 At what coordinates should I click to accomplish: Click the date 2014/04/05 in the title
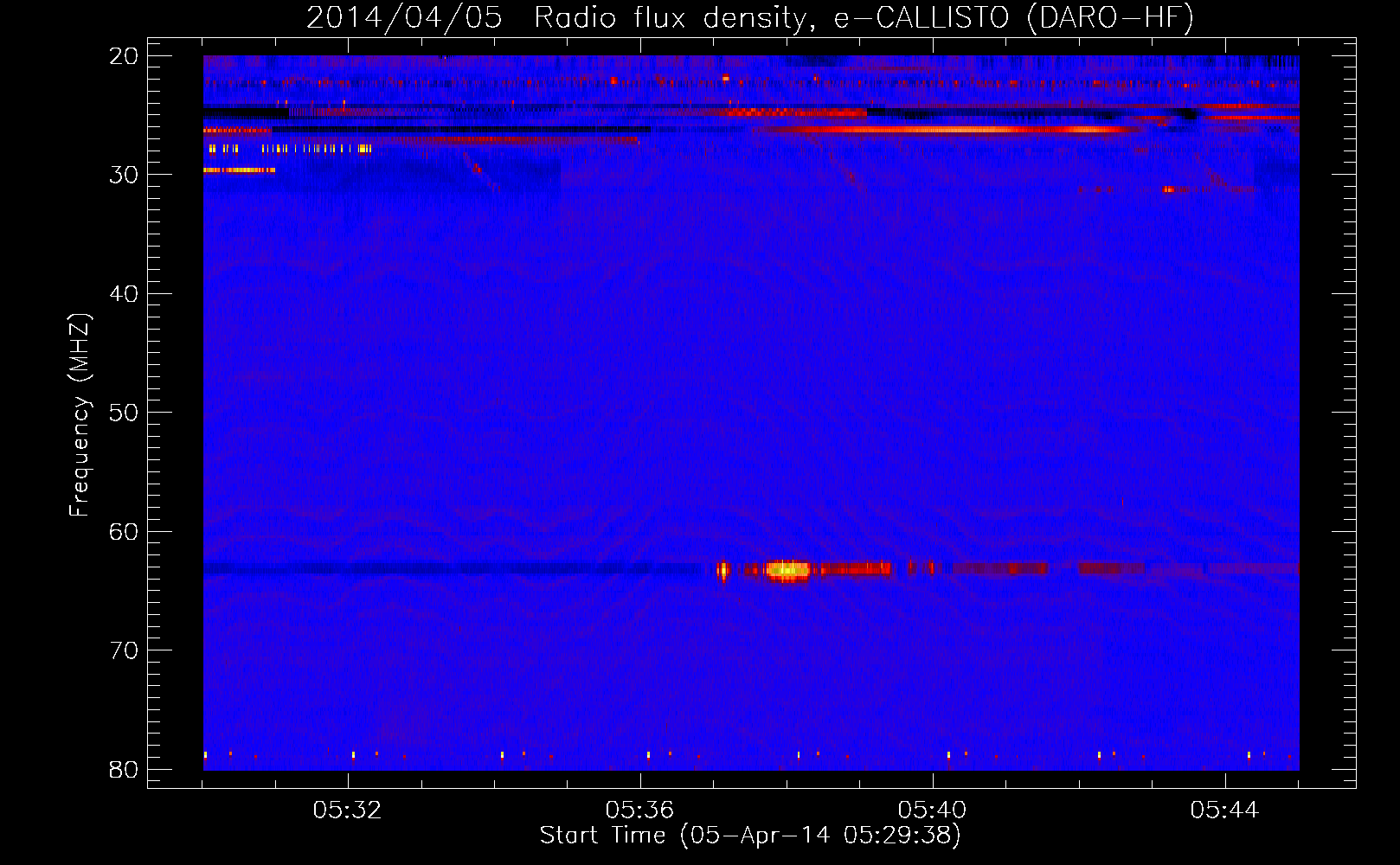[404, 17]
